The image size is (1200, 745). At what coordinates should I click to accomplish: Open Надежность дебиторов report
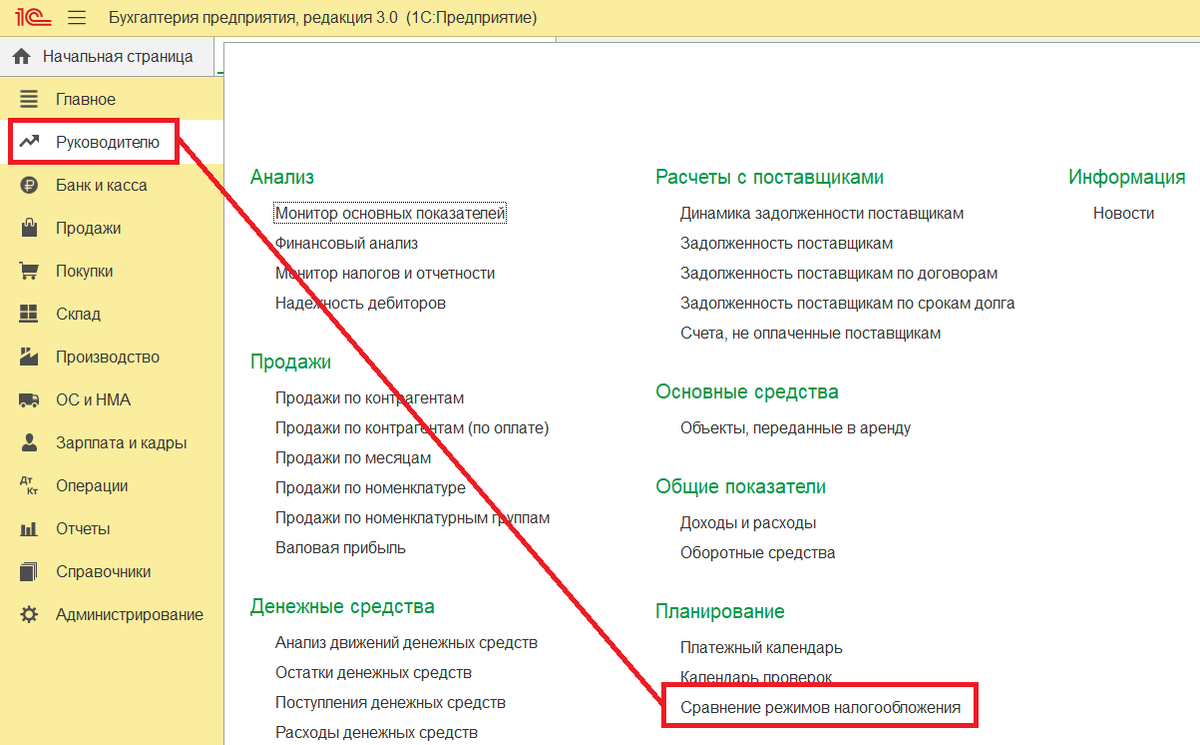pyautogui.click(x=360, y=303)
